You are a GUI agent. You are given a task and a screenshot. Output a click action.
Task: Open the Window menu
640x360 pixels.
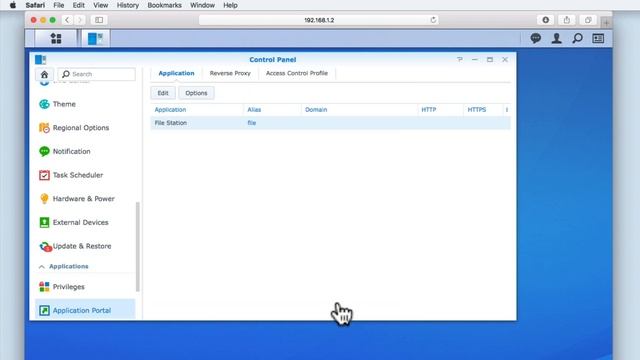pos(202,5)
